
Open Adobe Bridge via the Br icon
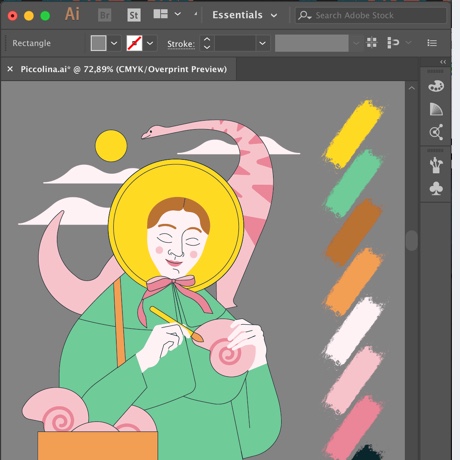coord(105,15)
